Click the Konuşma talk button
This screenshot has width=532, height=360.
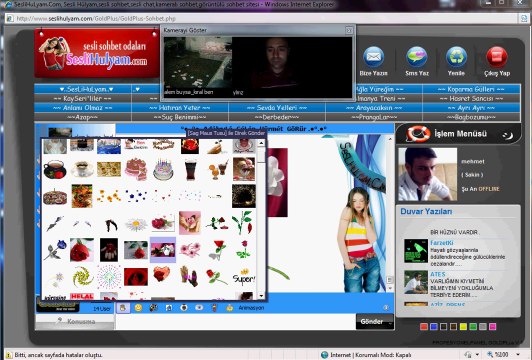pyautogui.click(x=75, y=322)
